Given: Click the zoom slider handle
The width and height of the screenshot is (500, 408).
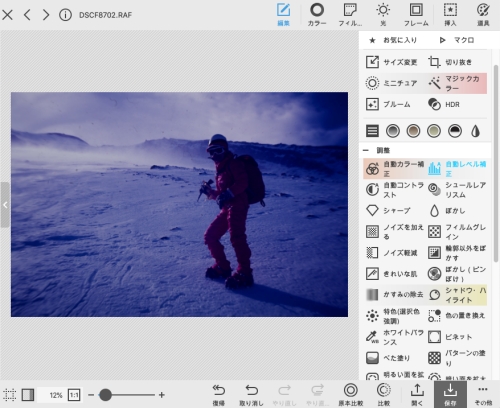Looking at the screenshot, I should pos(105,395).
